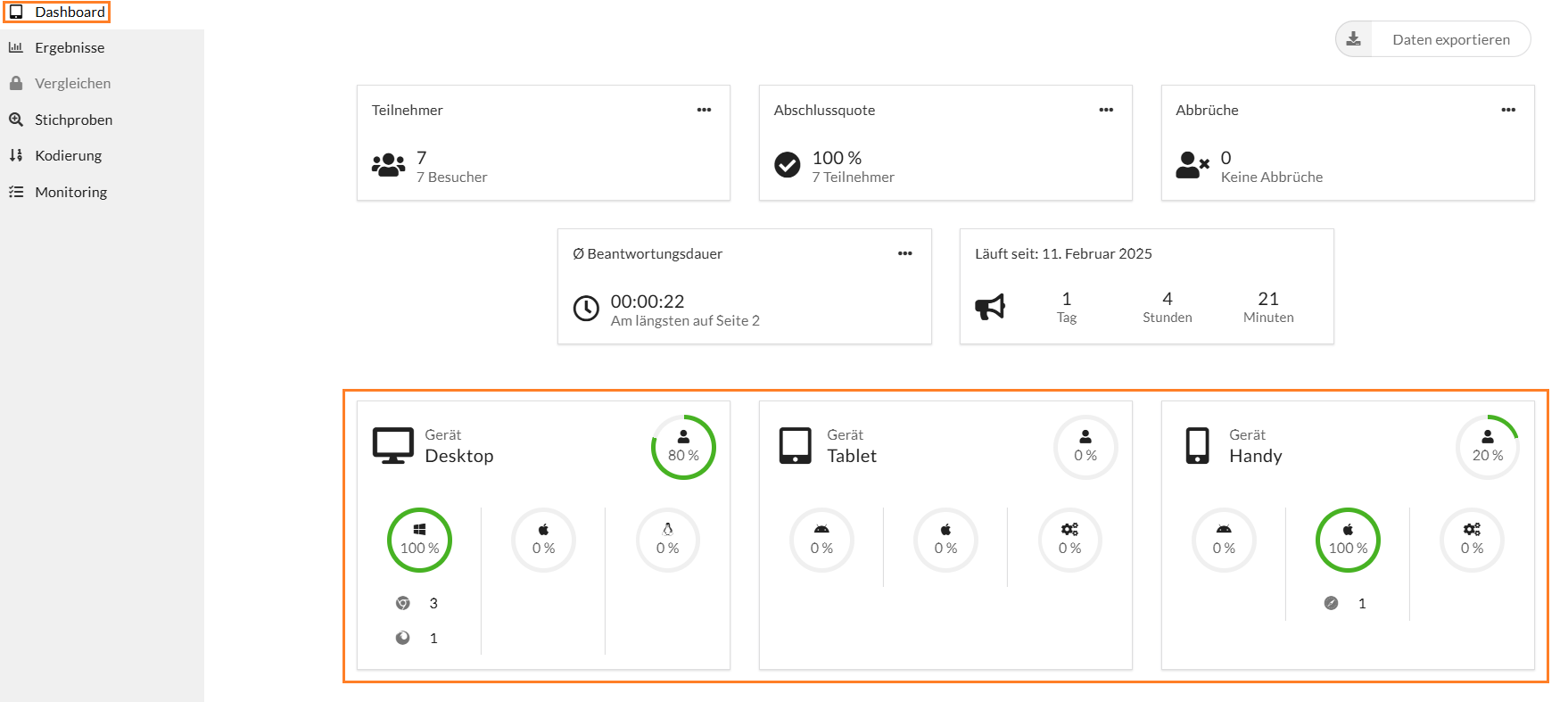Click the participants group icon in Teilnehmer

click(x=388, y=165)
